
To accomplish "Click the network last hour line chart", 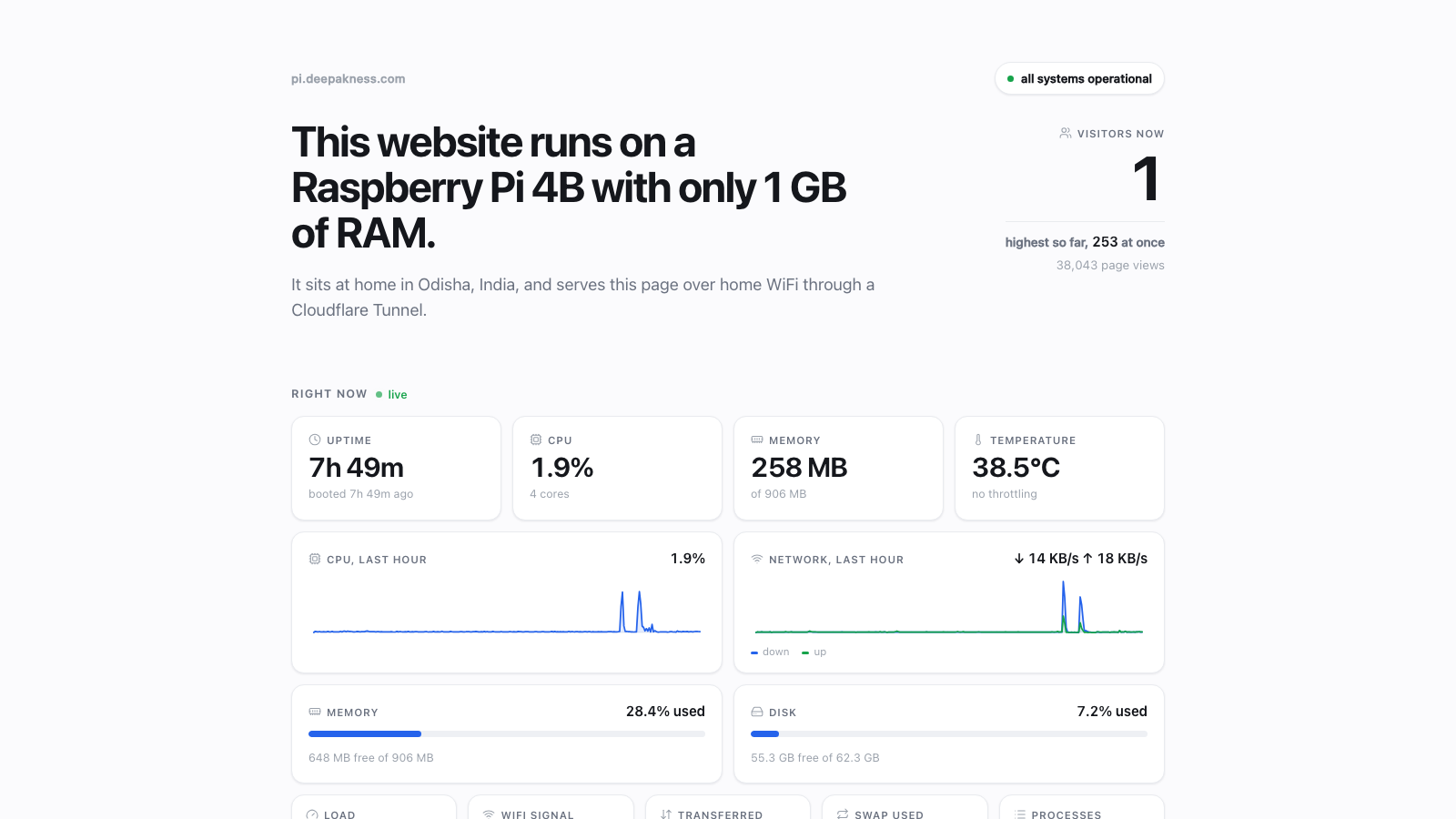I will [949, 607].
